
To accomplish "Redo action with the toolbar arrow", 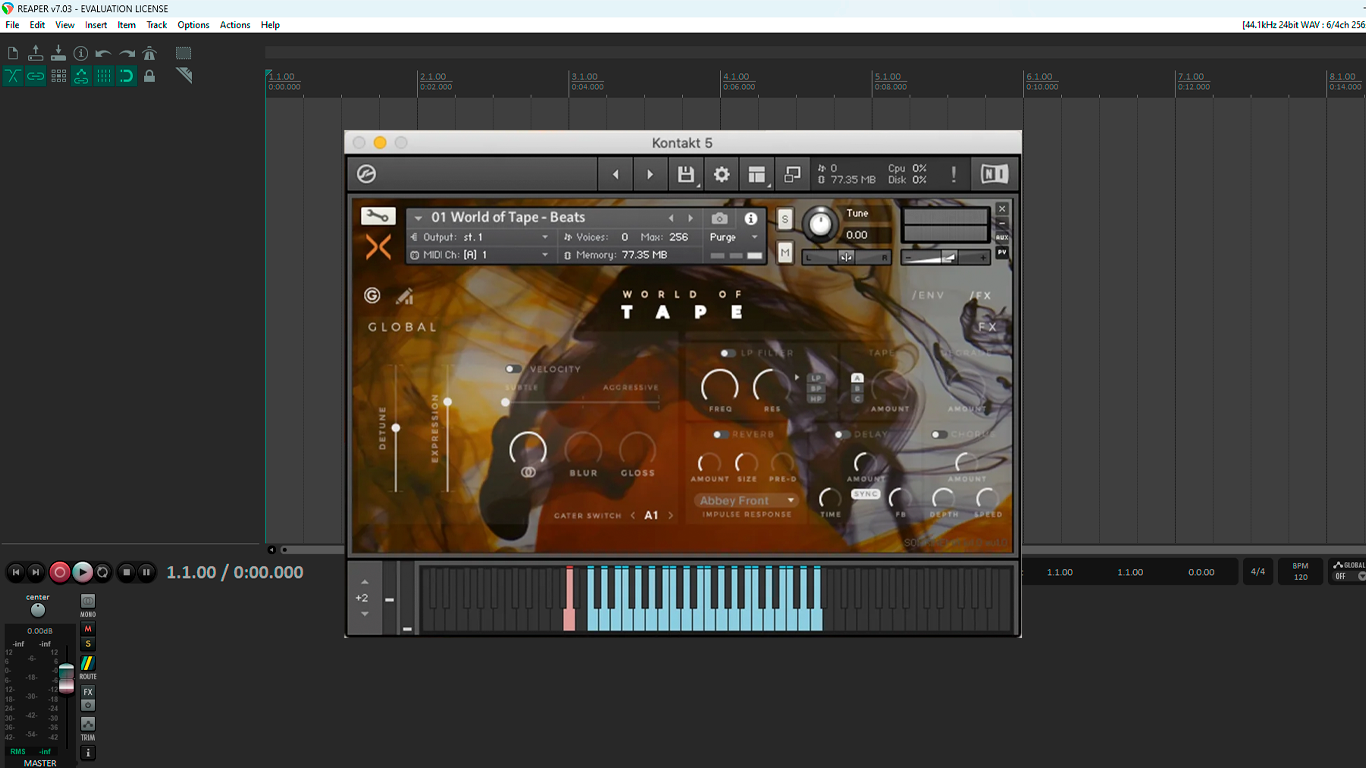I will [x=127, y=53].
